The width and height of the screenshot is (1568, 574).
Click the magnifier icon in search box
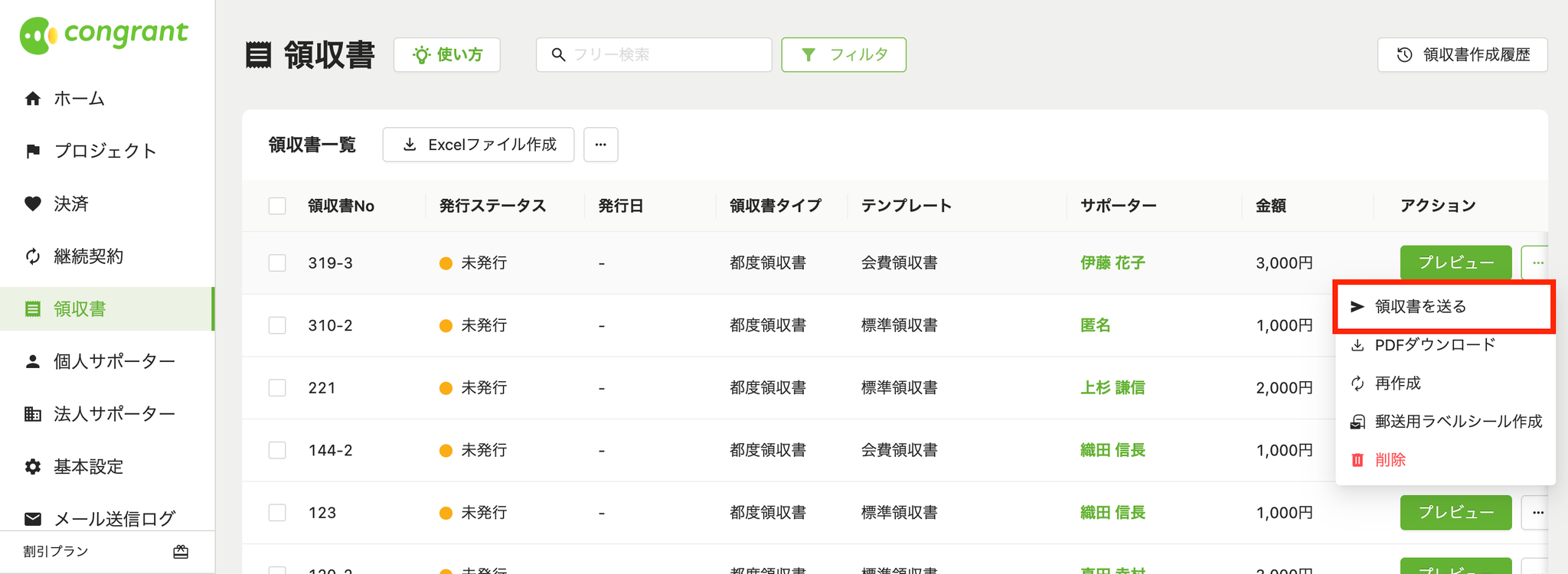coord(558,55)
